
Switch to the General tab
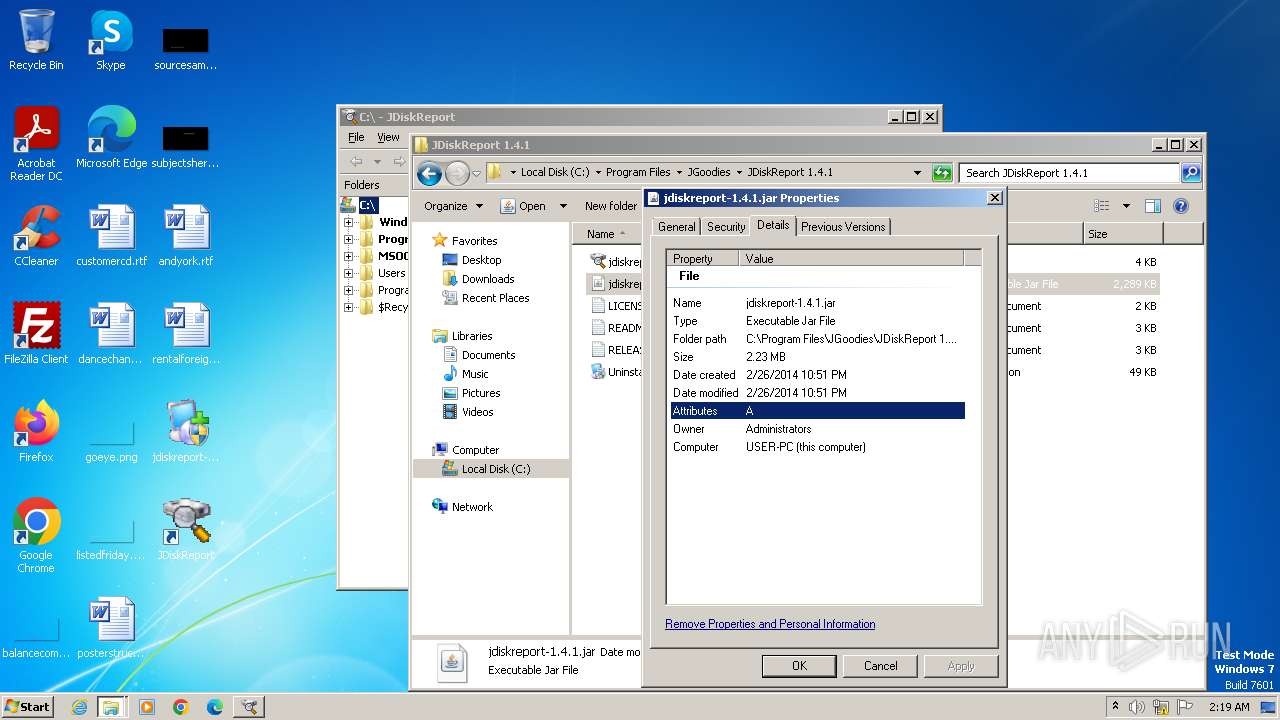click(x=676, y=227)
